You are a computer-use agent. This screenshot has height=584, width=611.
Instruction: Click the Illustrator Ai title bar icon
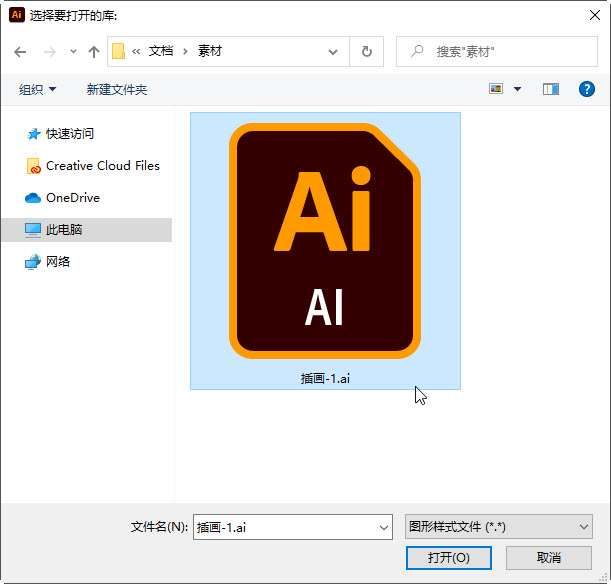(17, 15)
